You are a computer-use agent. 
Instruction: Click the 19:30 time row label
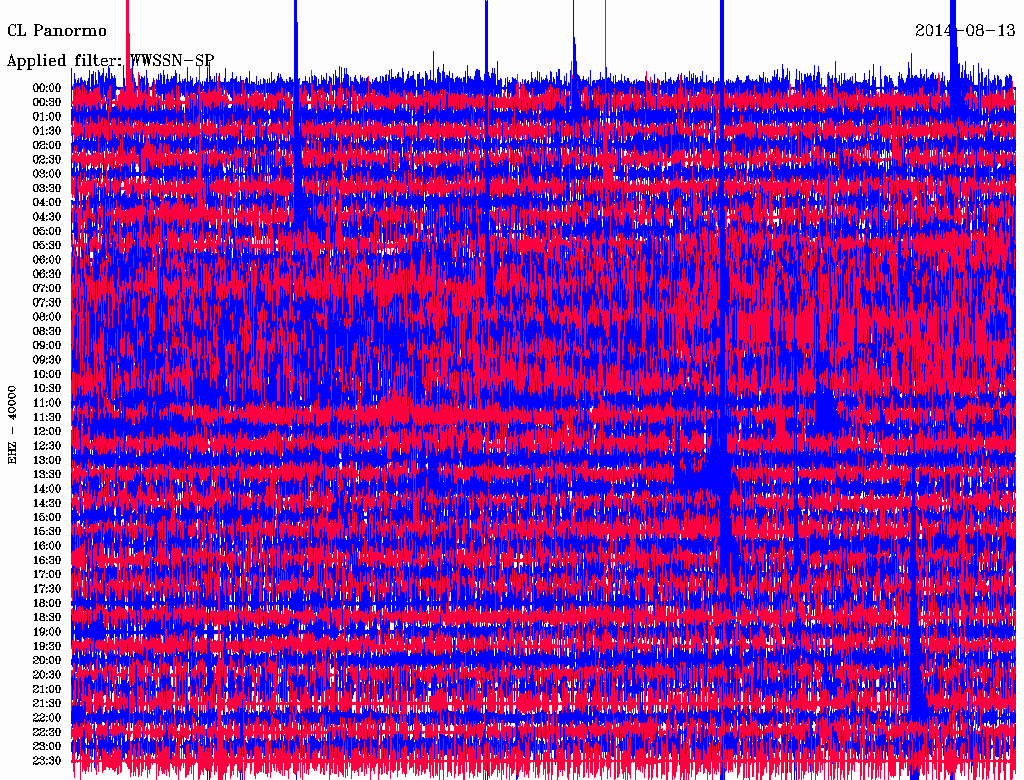pyautogui.click(x=47, y=647)
